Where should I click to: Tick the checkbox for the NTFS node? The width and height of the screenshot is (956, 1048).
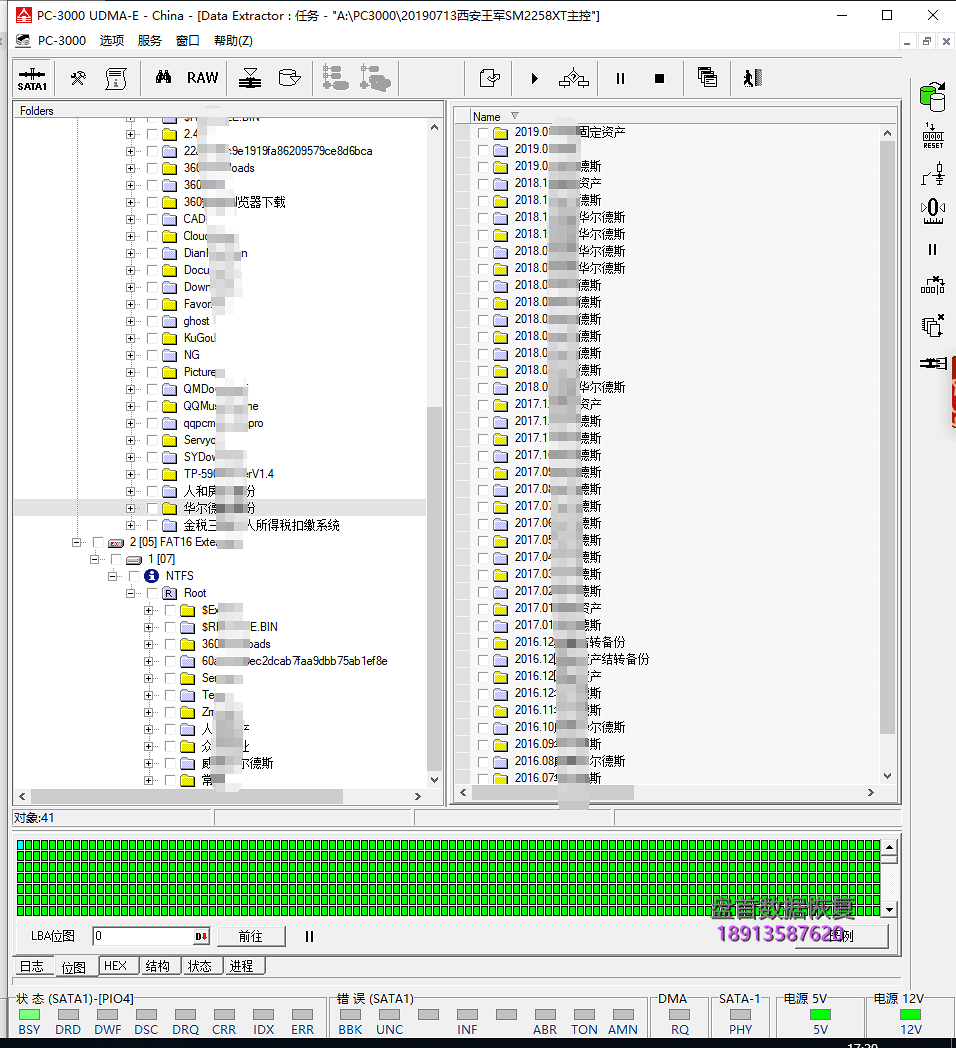(134, 575)
